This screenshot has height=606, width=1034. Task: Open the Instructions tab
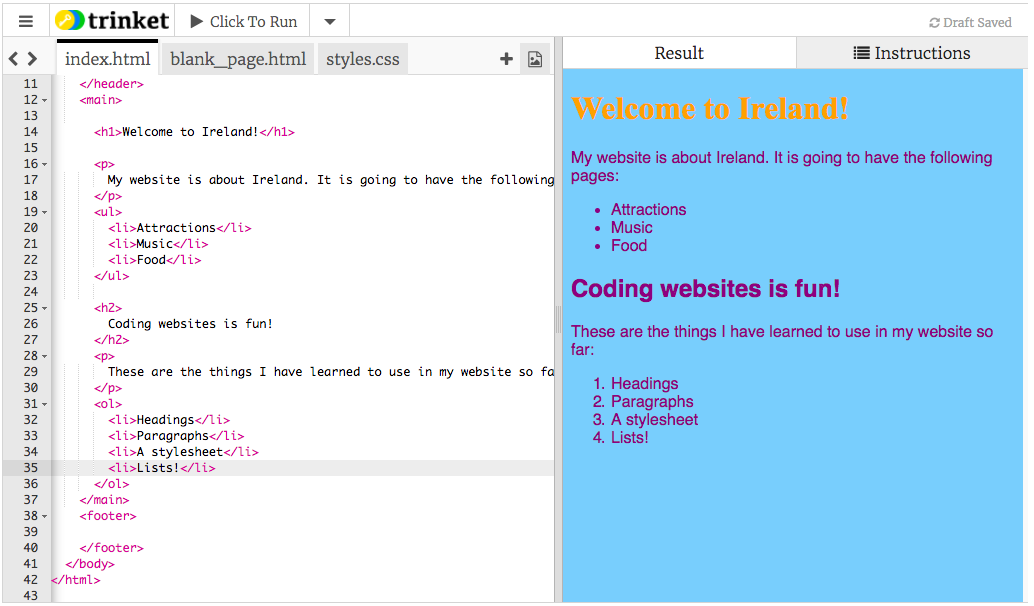[911, 53]
